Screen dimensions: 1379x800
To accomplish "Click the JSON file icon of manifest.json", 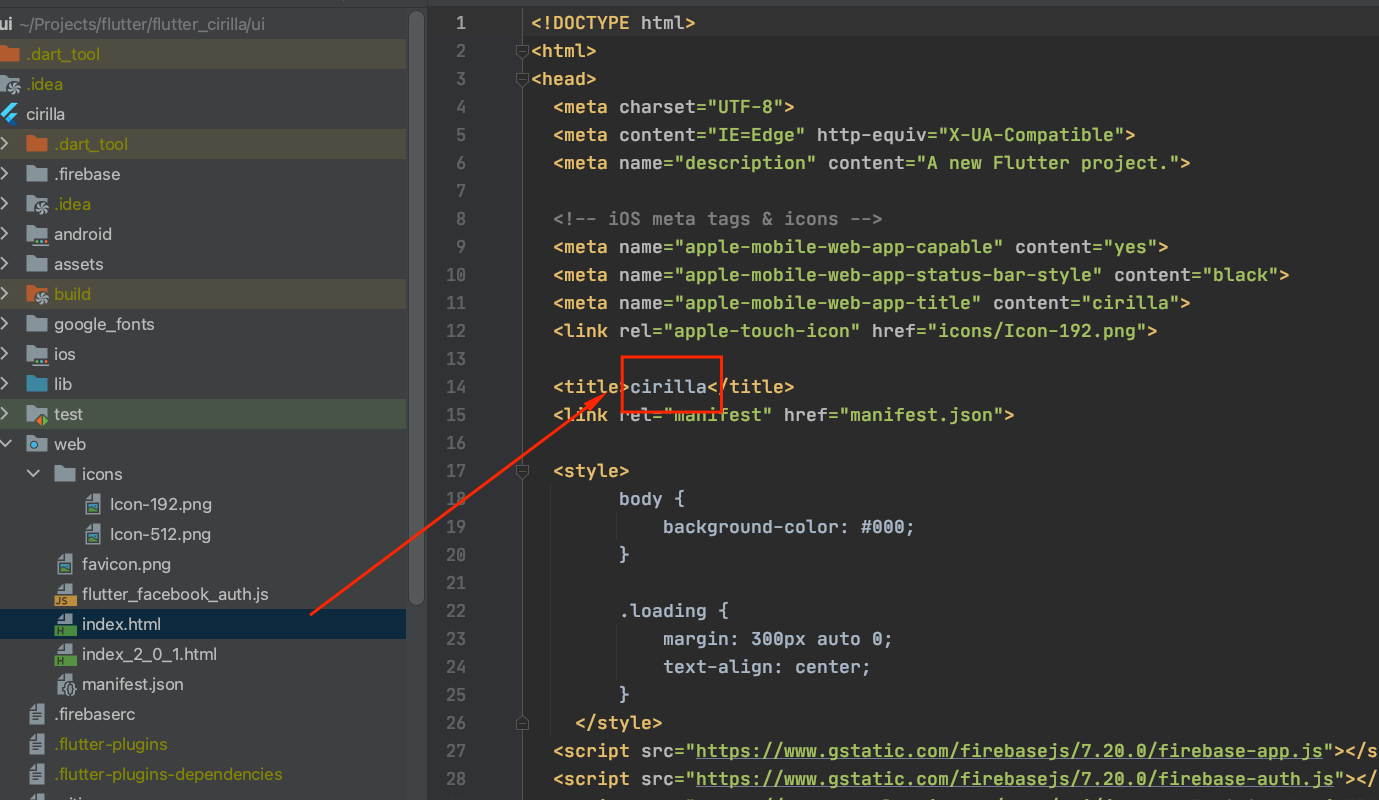I will 65,684.
